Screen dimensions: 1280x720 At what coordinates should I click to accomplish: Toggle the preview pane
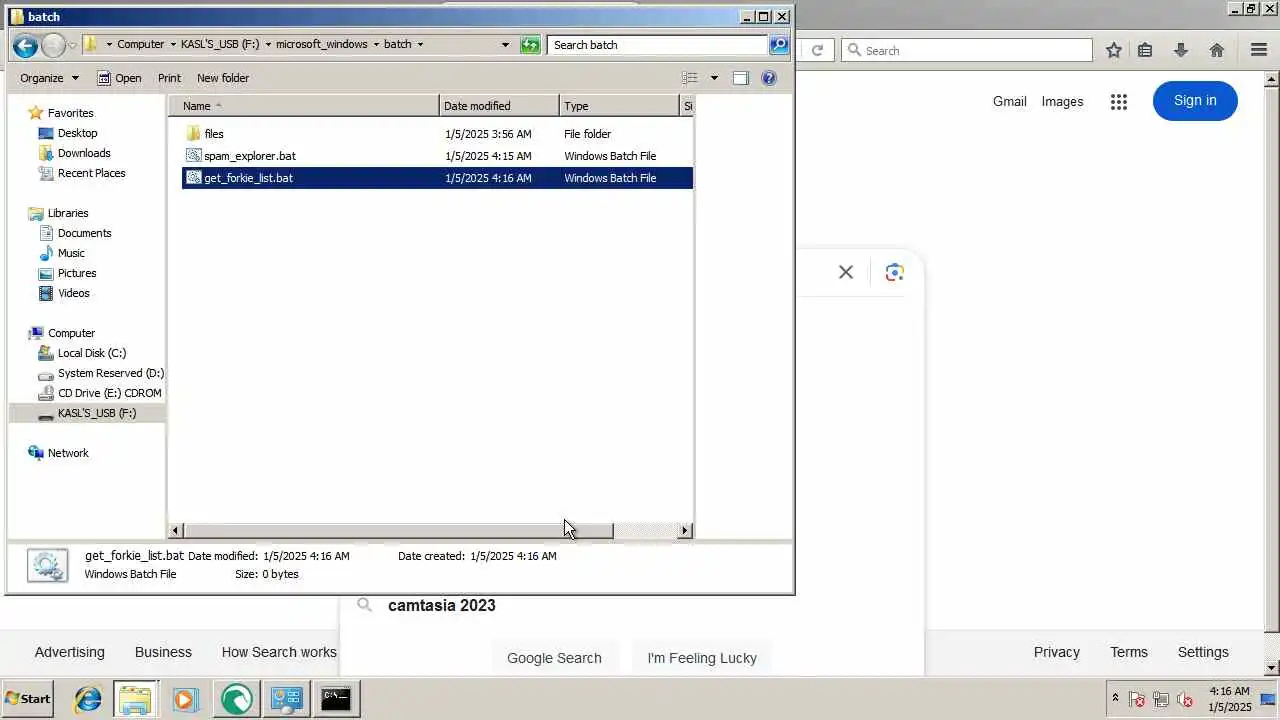(740, 78)
